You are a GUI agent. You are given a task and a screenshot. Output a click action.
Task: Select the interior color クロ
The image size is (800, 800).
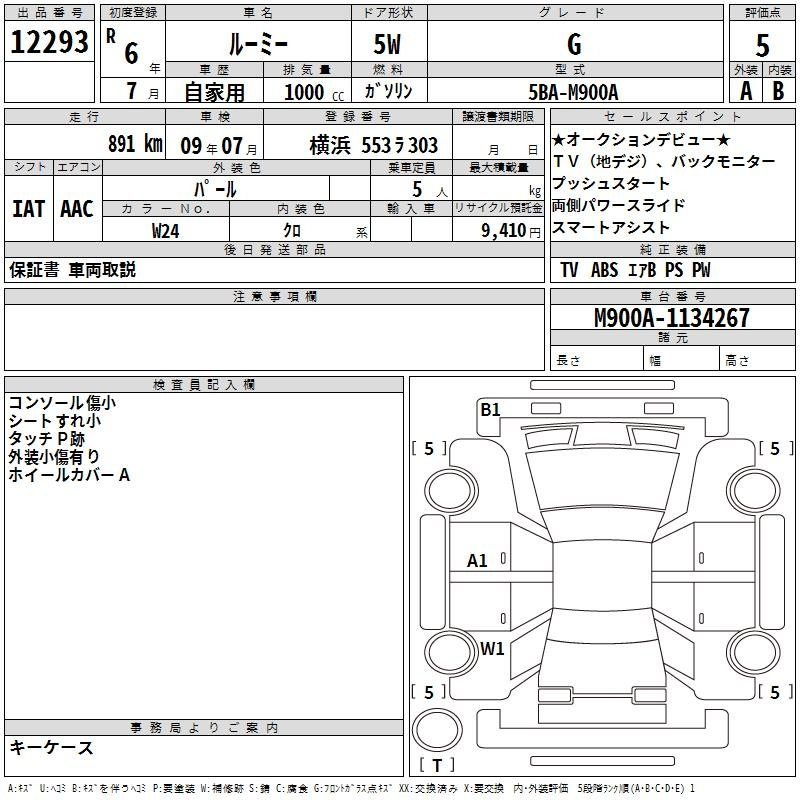(x=292, y=231)
